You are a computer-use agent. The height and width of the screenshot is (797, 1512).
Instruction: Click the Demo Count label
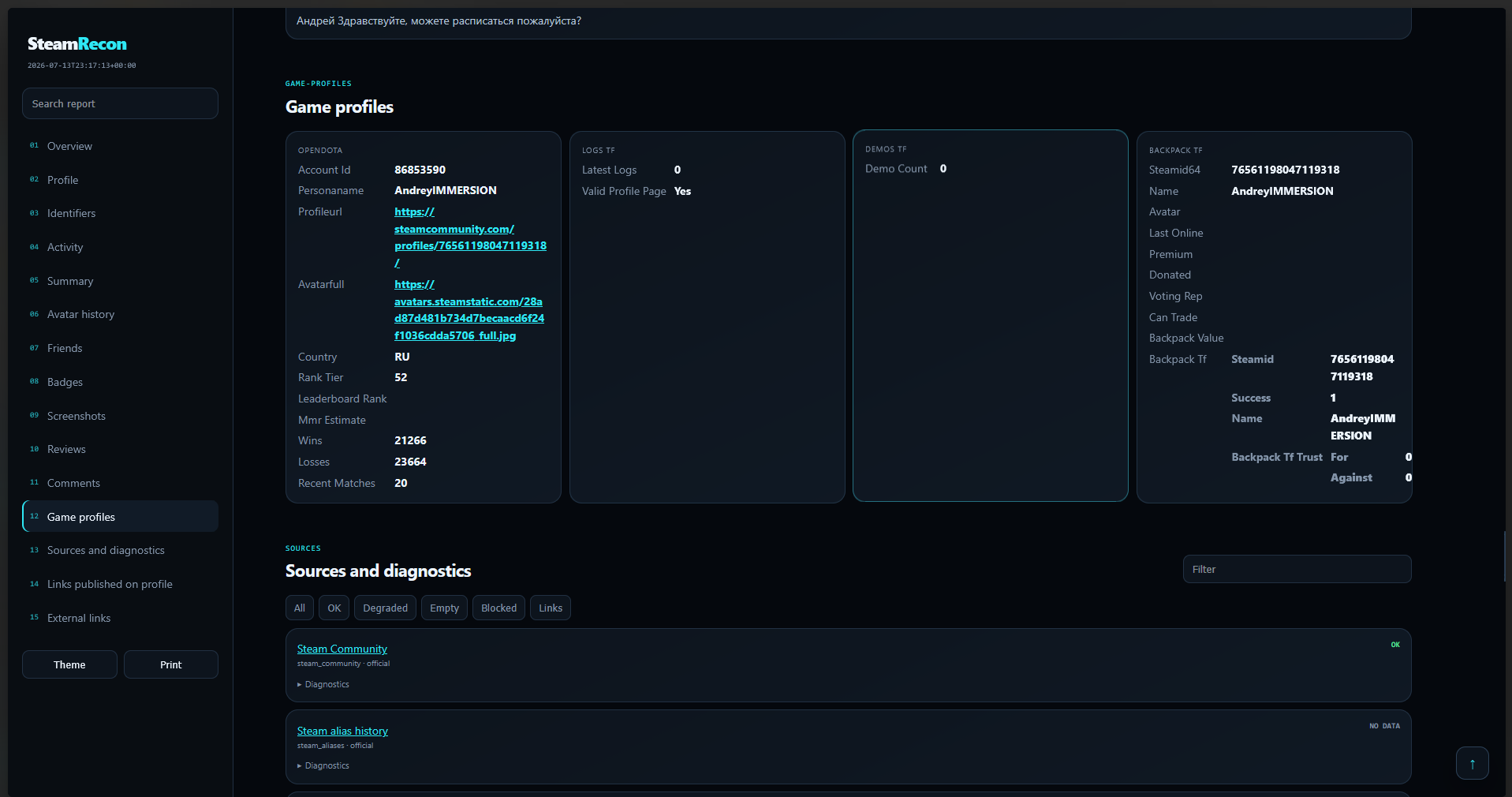[896, 169]
